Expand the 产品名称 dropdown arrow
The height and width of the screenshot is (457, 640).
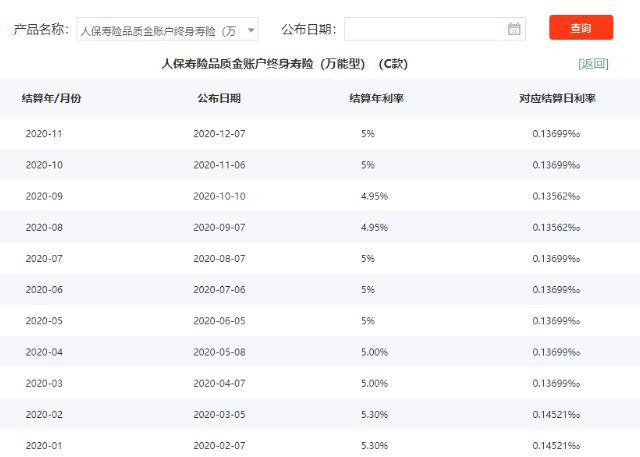click(x=251, y=30)
